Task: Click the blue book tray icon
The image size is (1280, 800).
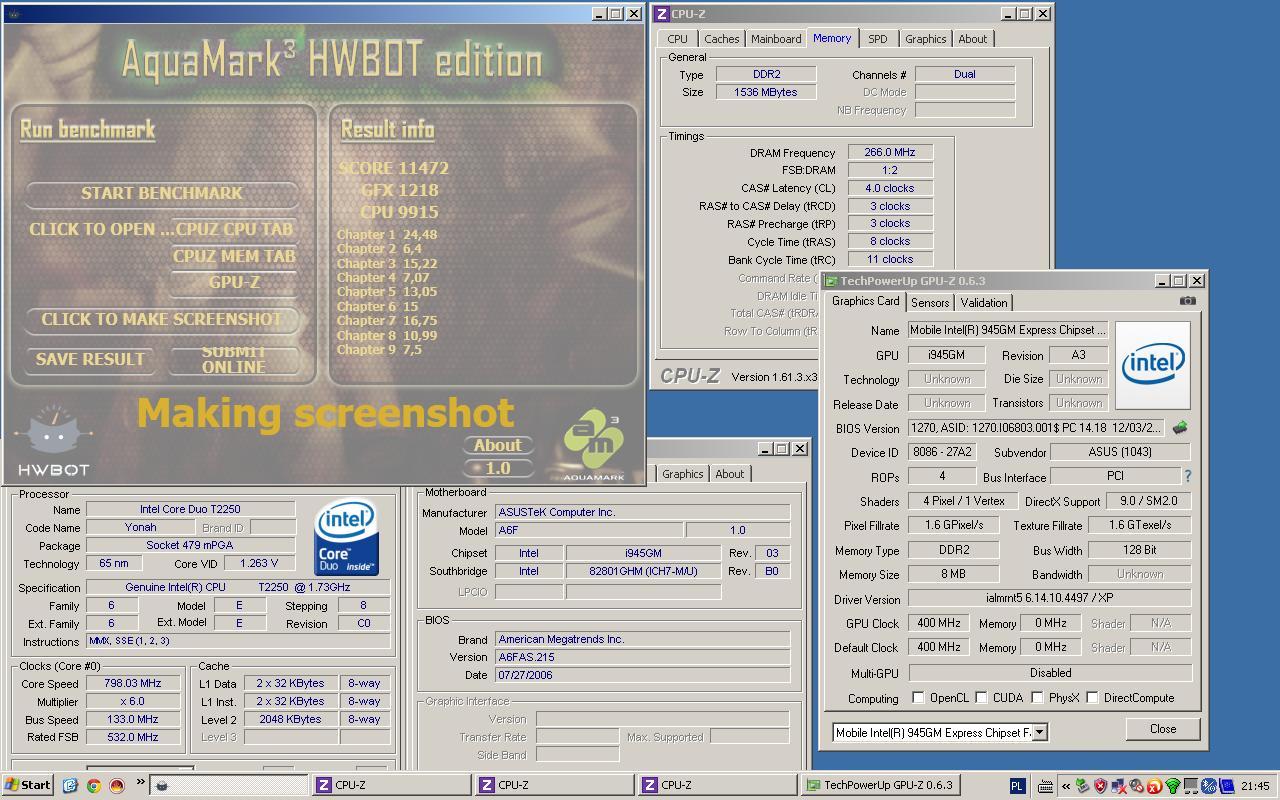Action: pyautogui.click(x=1226, y=786)
